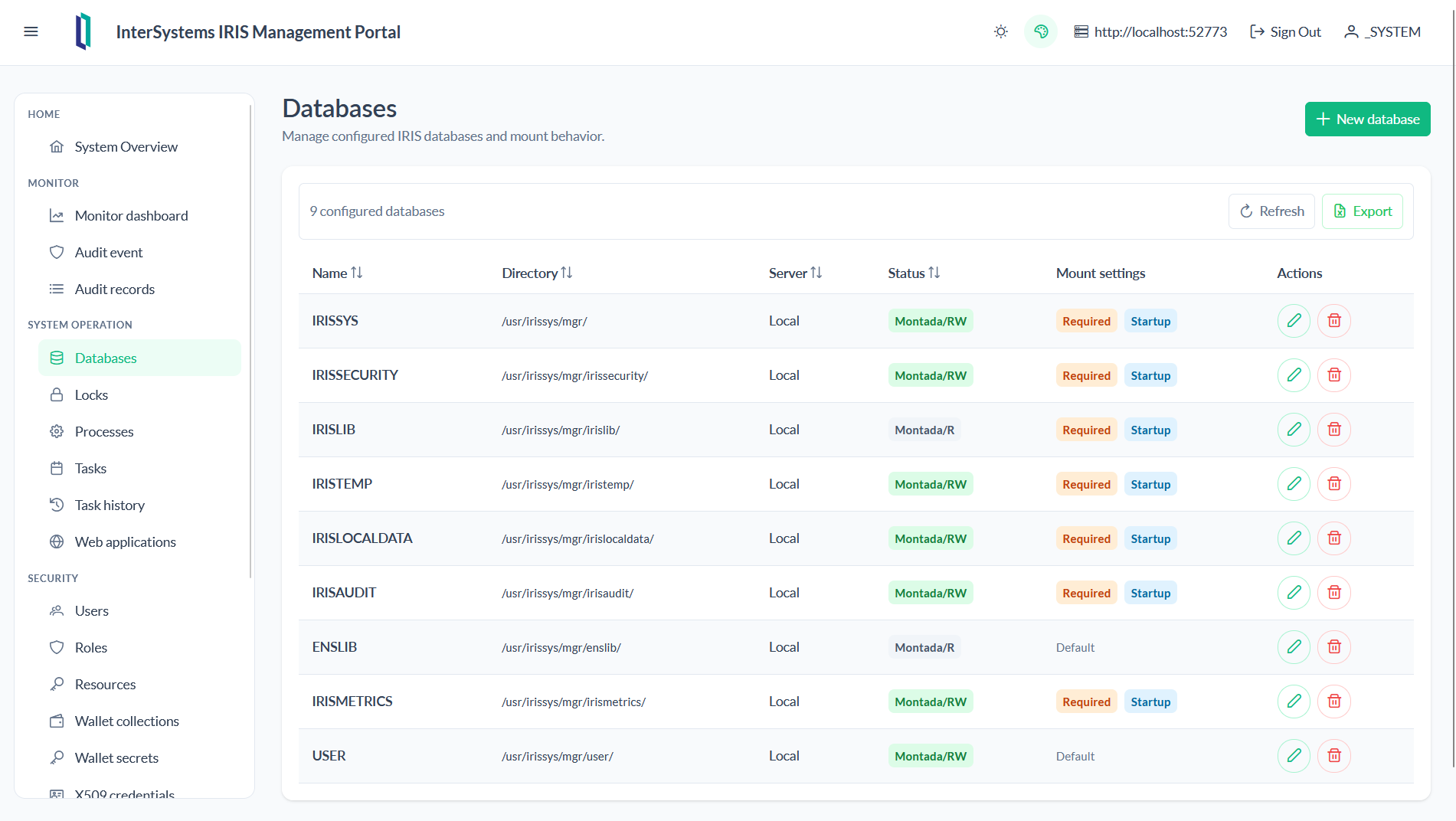Open Audit records in sidebar

click(139, 289)
